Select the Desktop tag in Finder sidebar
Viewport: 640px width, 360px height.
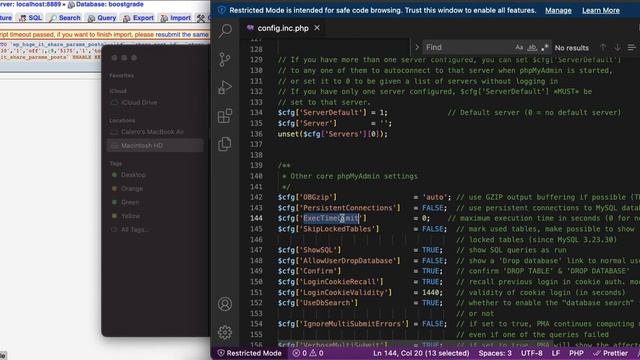pos(133,175)
